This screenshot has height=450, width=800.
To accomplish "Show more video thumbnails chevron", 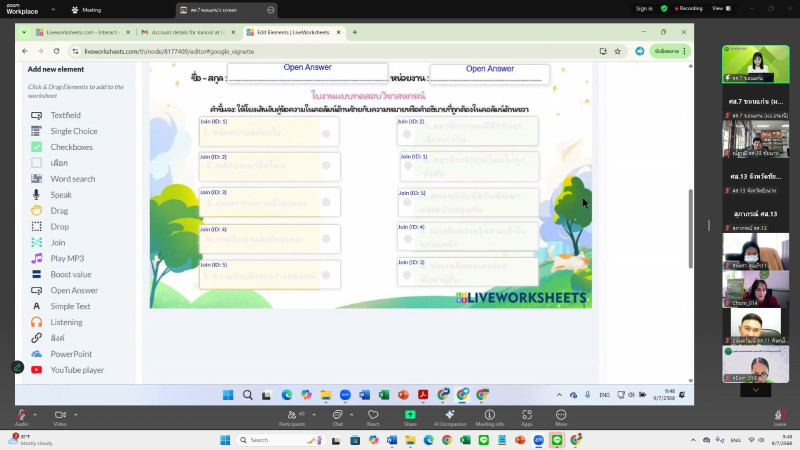I will point(756,390).
